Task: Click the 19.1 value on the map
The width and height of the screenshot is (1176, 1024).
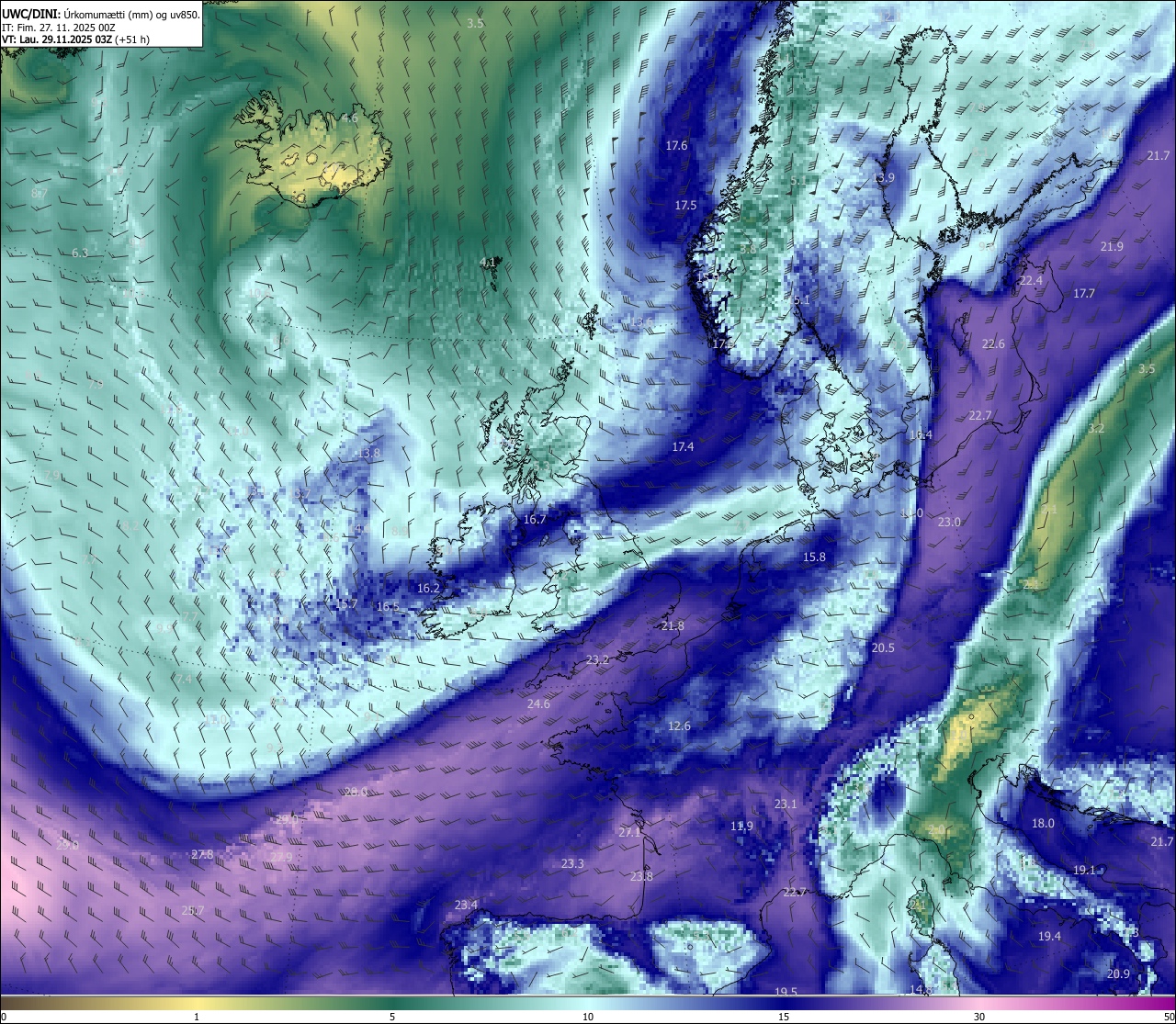Action: pos(1084,869)
